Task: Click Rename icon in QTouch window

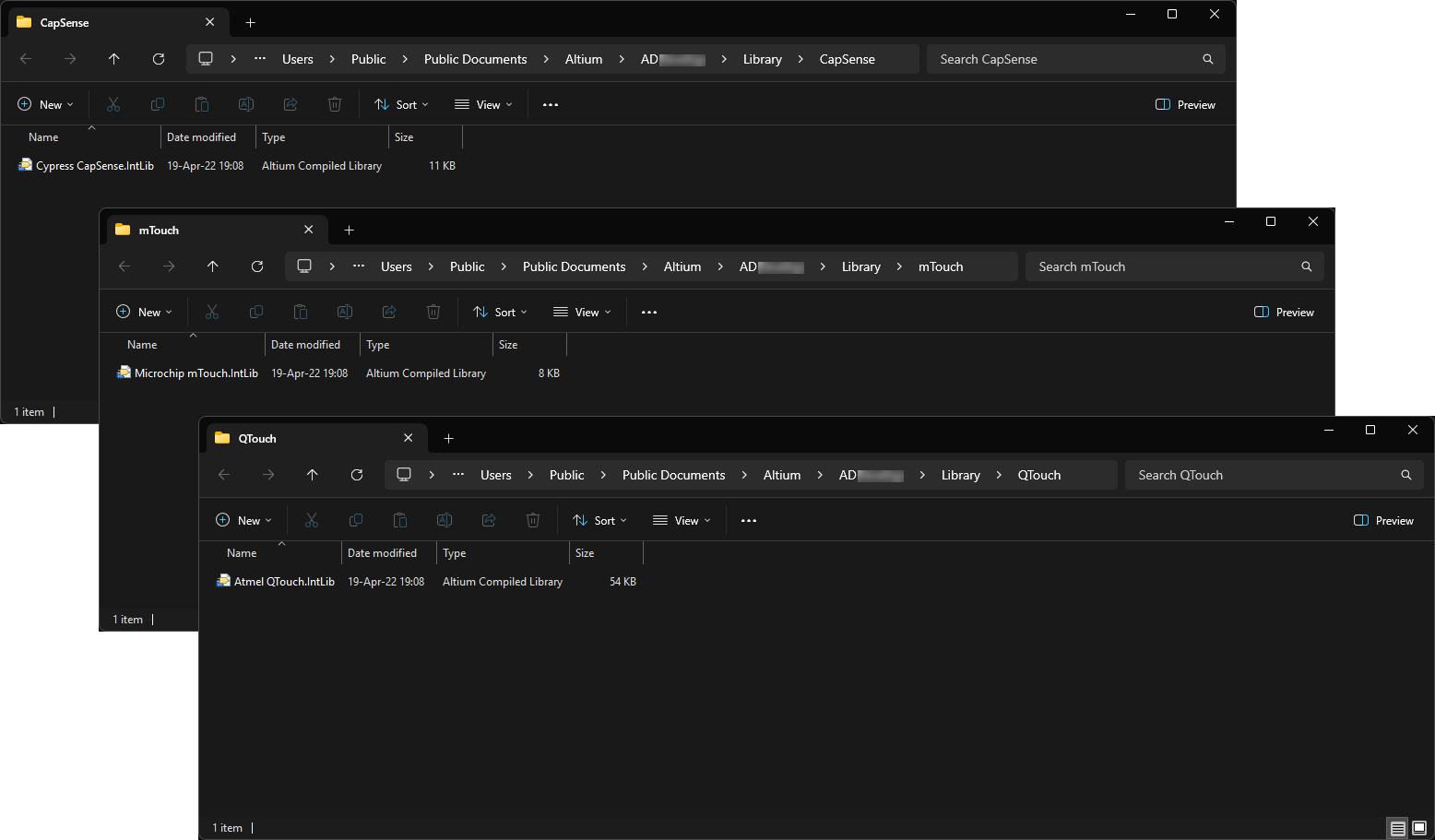Action: 445,521
